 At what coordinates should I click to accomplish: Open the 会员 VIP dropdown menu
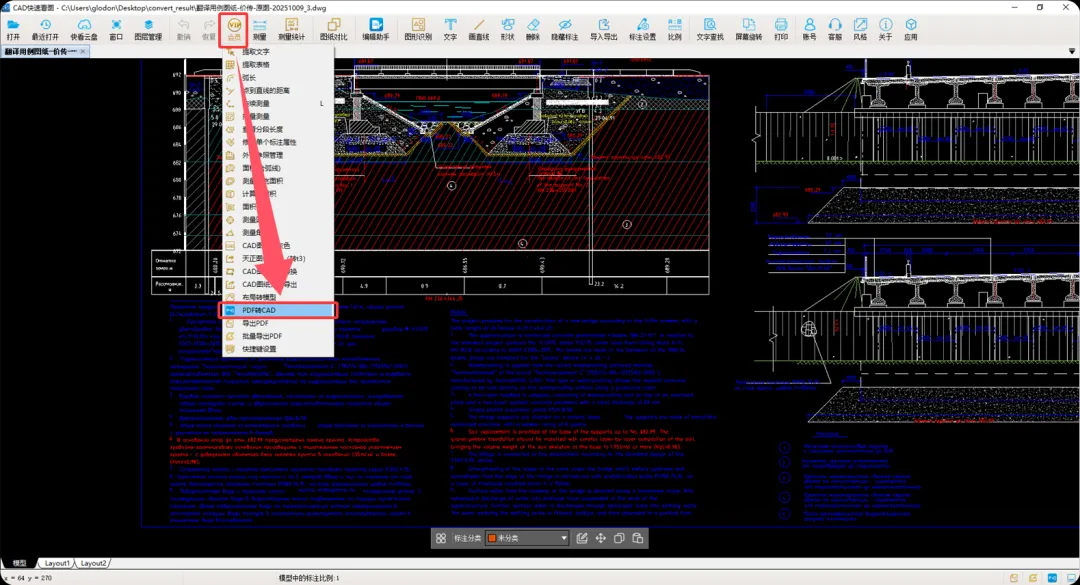[235, 28]
